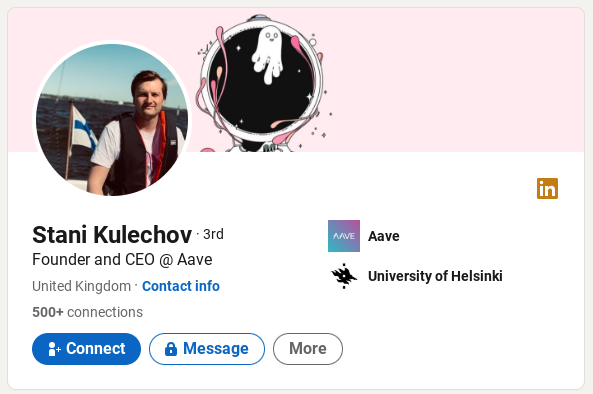
Task: Click the Aave company name link
Action: click(383, 236)
